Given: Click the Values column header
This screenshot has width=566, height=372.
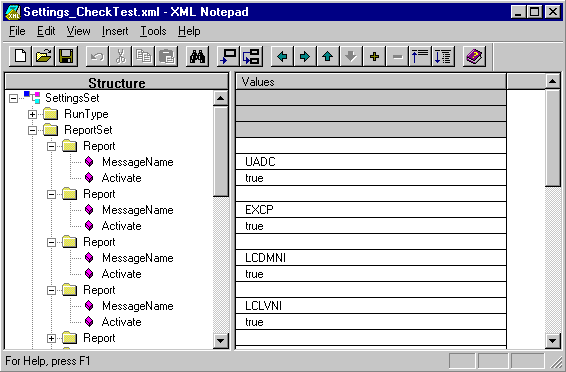Looking at the screenshot, I should click(x=371, y=82).
